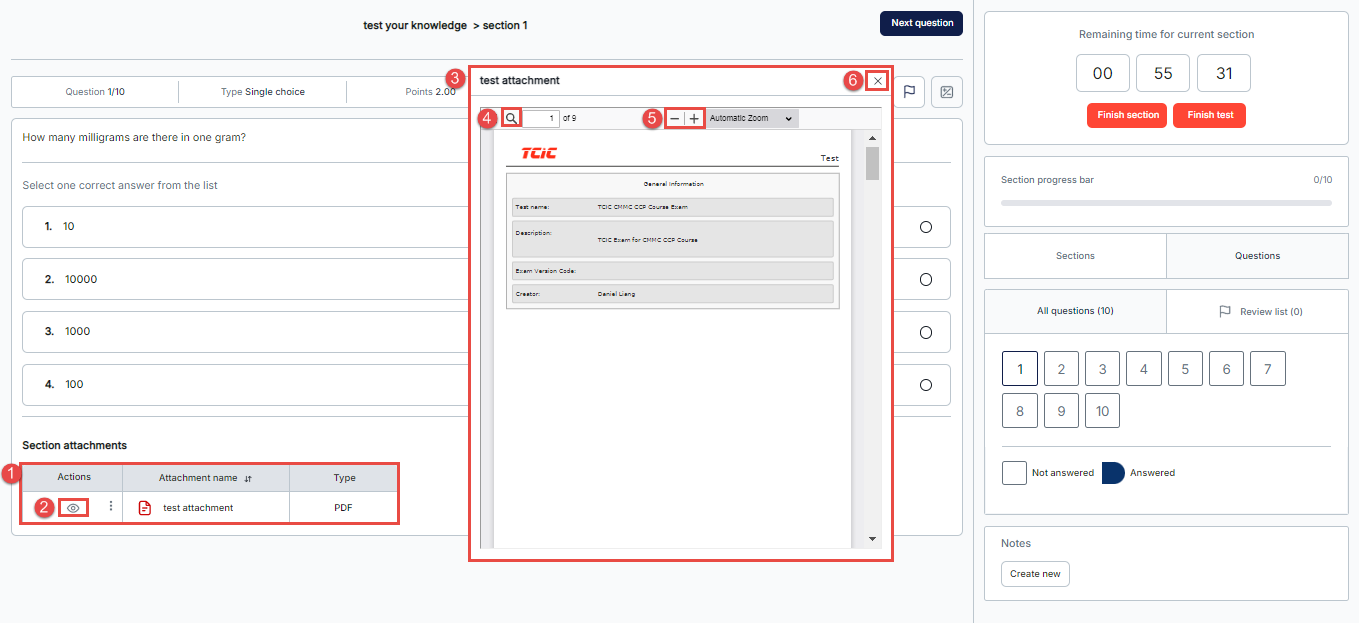Zoom out the PDF with minus icon
Screen dimensions: 1359x623
675,118
